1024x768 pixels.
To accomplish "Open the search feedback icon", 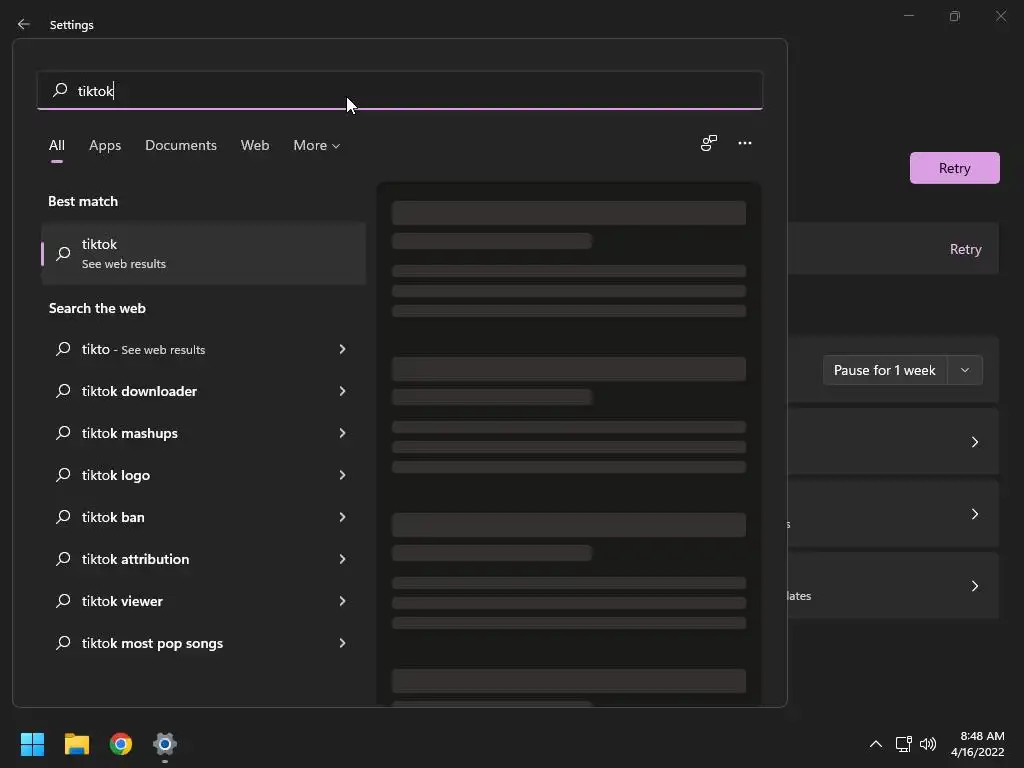I will (x=709, y=143).
